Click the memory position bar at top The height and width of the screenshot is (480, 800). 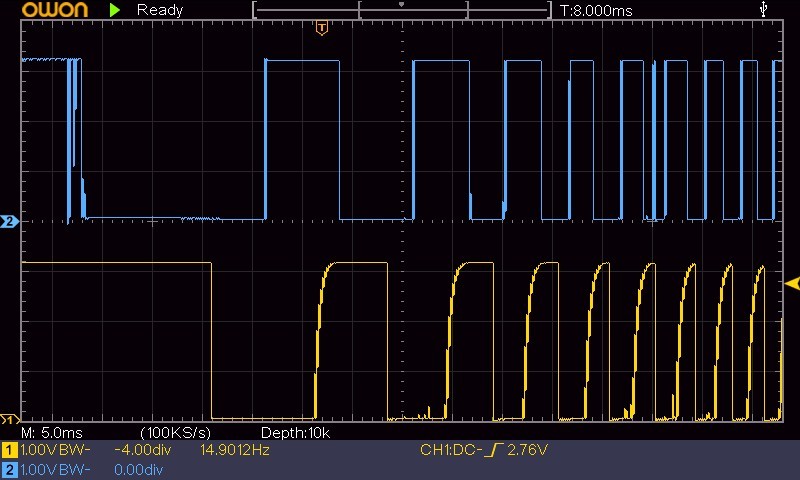click(x=402, y=10)
